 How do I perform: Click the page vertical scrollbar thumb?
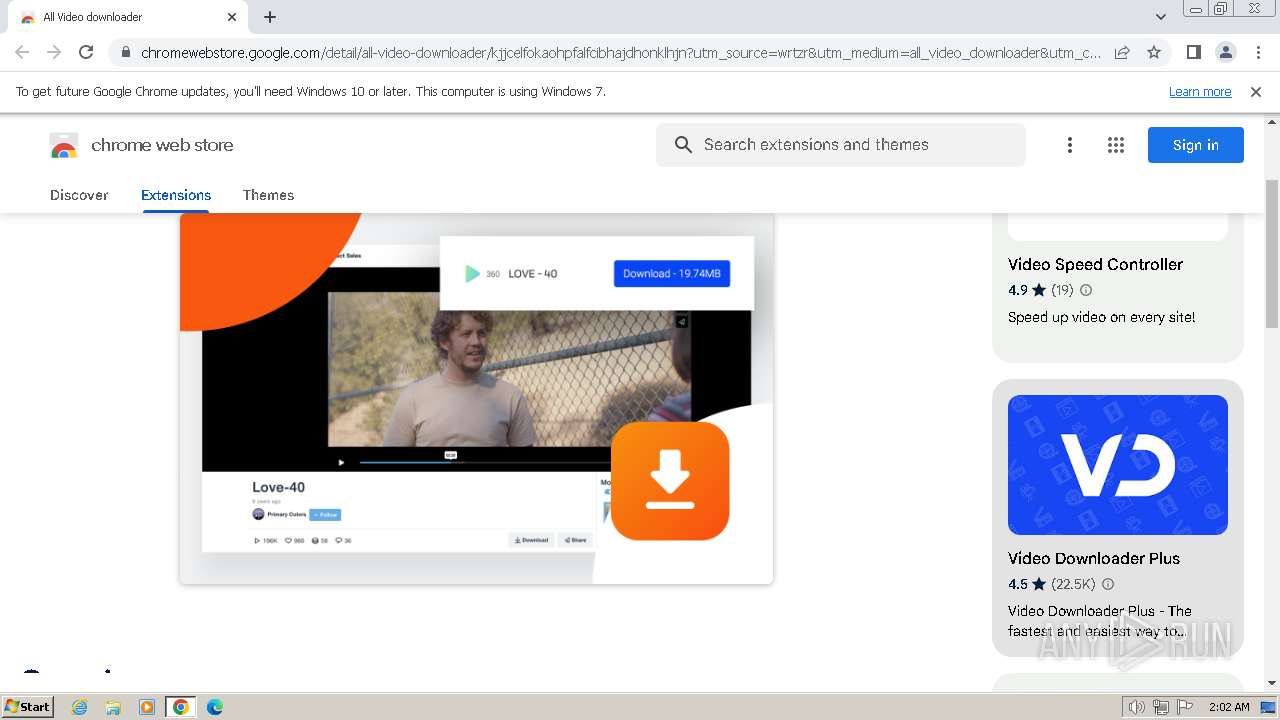[x=1272, y=254]
